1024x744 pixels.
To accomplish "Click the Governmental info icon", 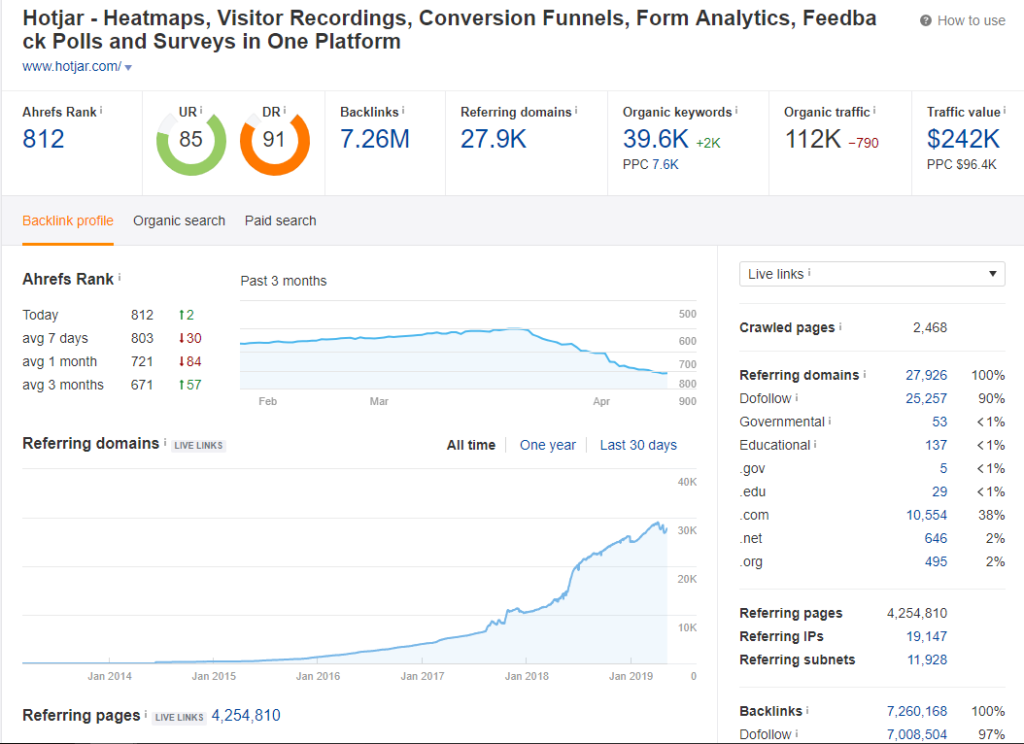I will tap(830, 422).
